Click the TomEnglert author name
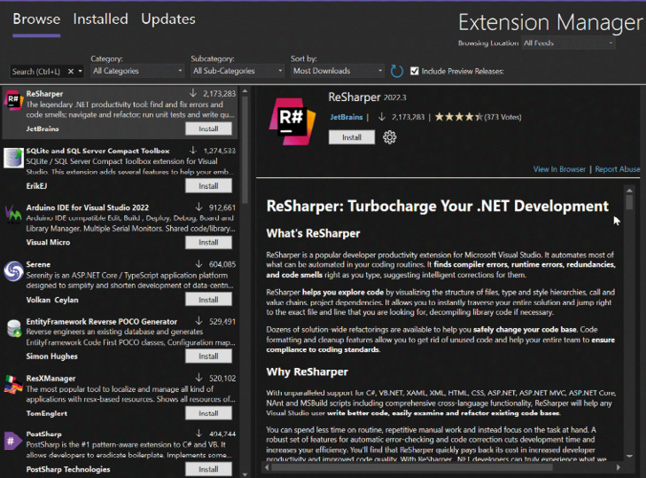The height and width of the screenshot is (478, 646). pyautogui.click(x=47, y=413)
